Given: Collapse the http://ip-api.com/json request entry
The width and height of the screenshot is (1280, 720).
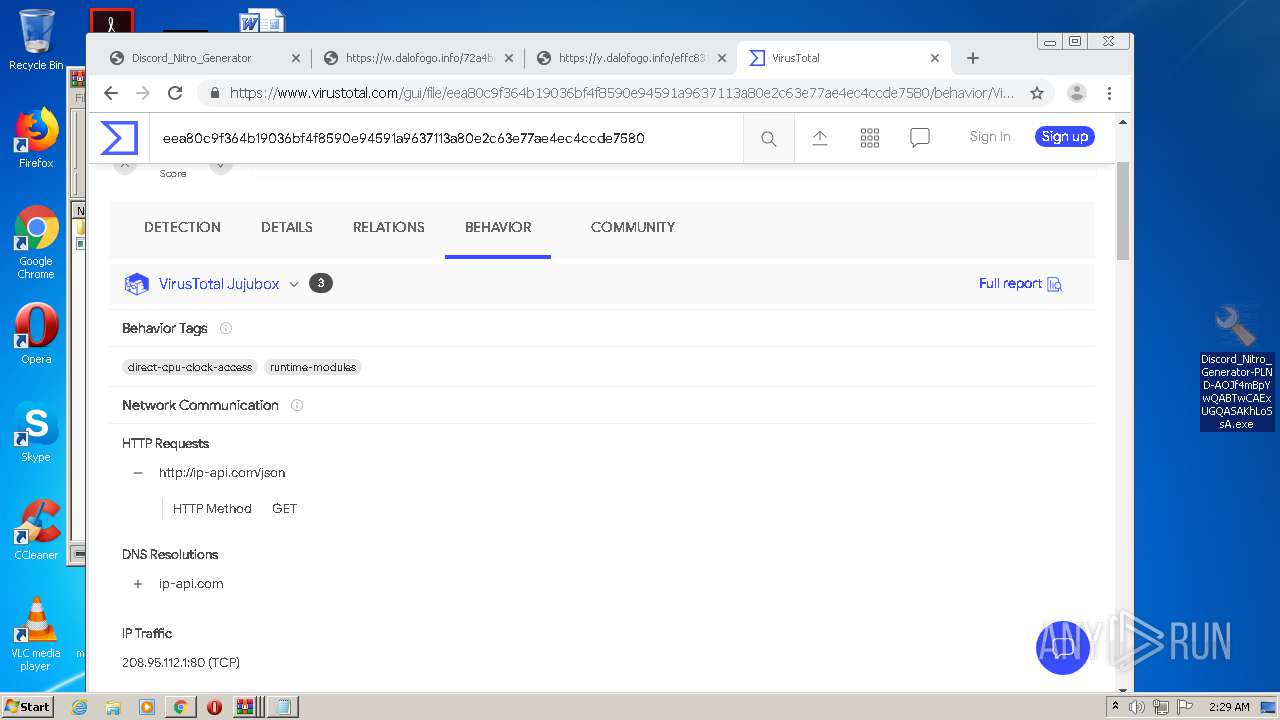Looking at the screenshot, I should pos(138,473).
